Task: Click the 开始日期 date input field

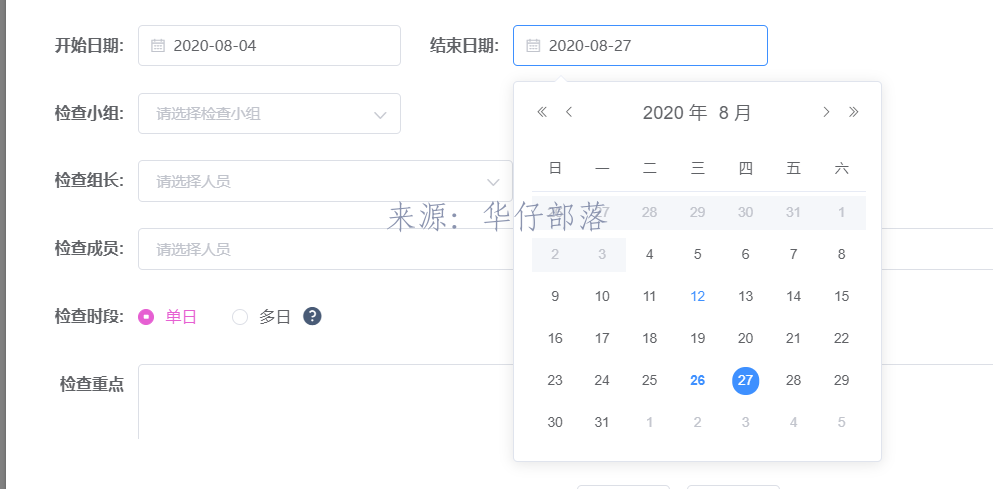Action: pos(269,46)
